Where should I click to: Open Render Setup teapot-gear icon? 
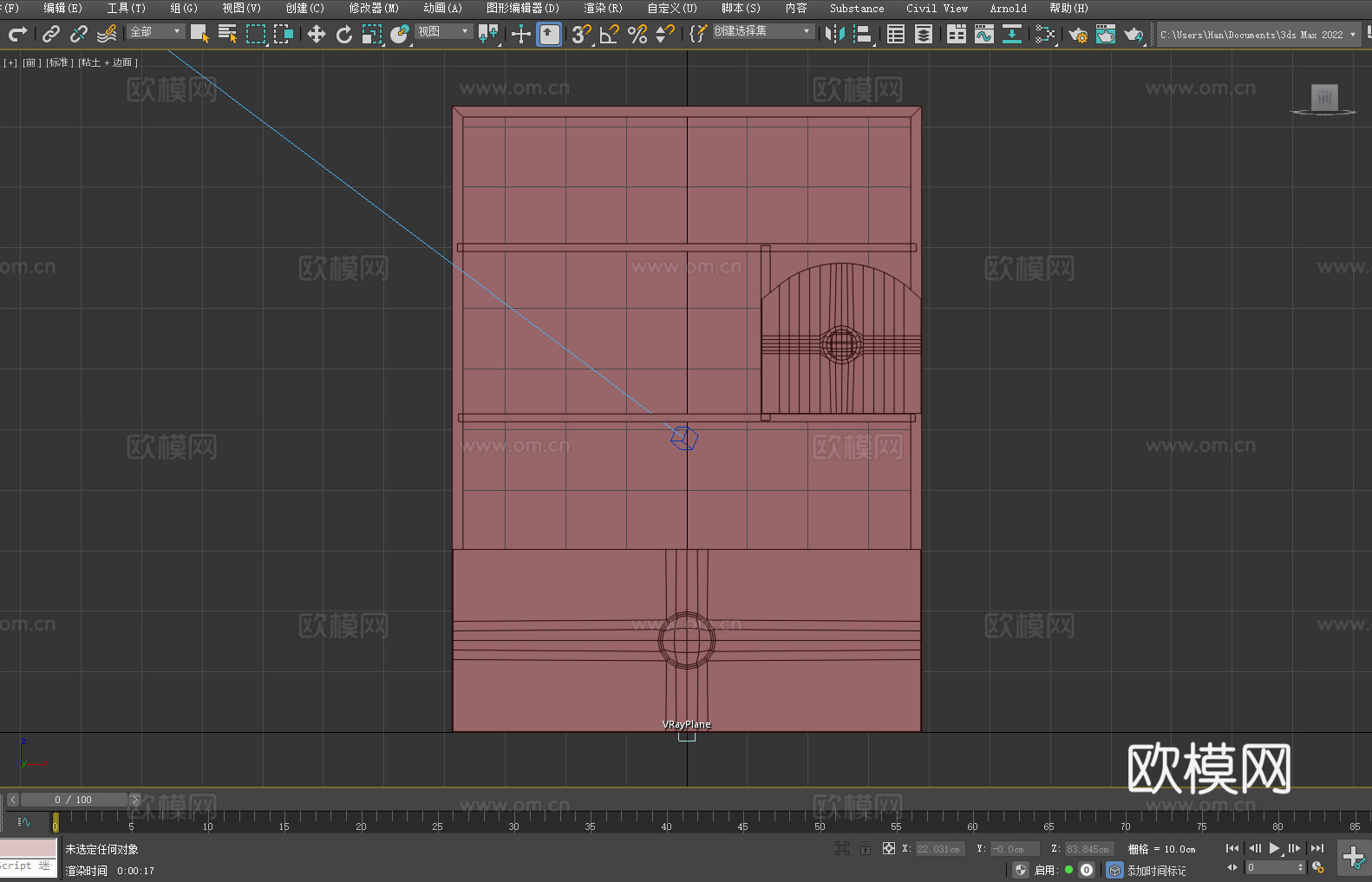point(1078,34)
